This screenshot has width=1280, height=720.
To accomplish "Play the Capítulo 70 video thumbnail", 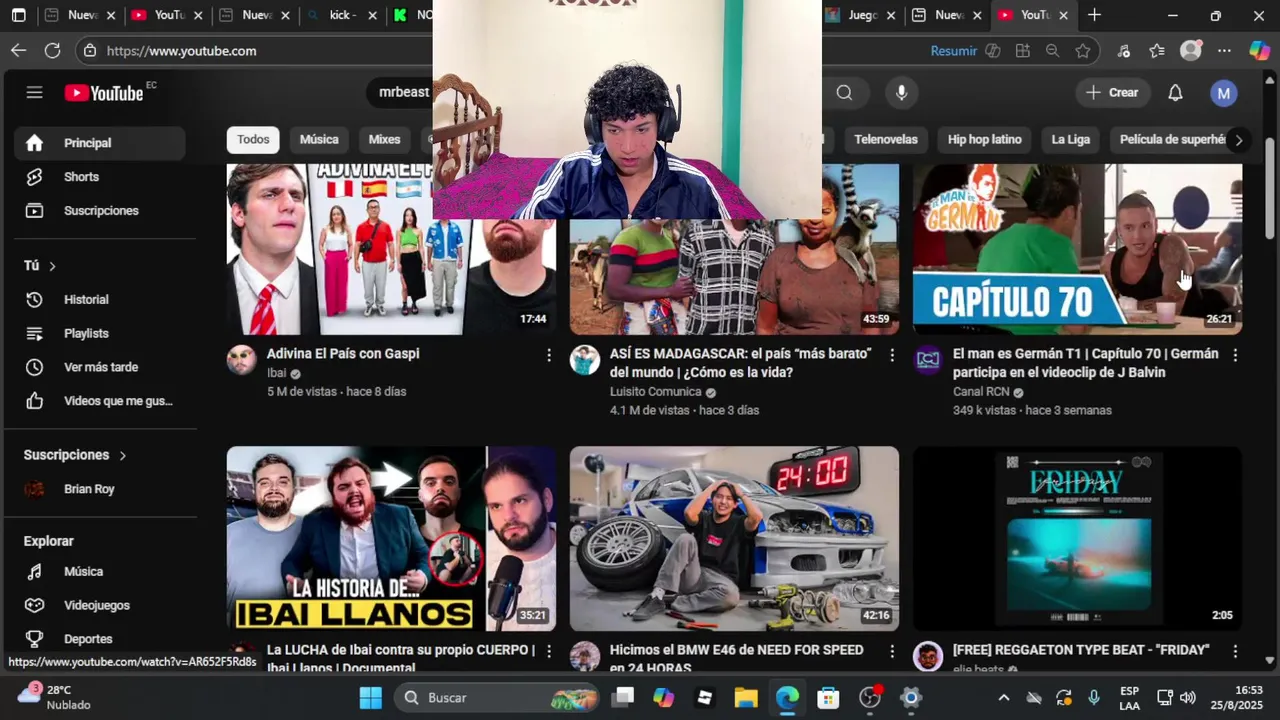I will (1077, 249).
